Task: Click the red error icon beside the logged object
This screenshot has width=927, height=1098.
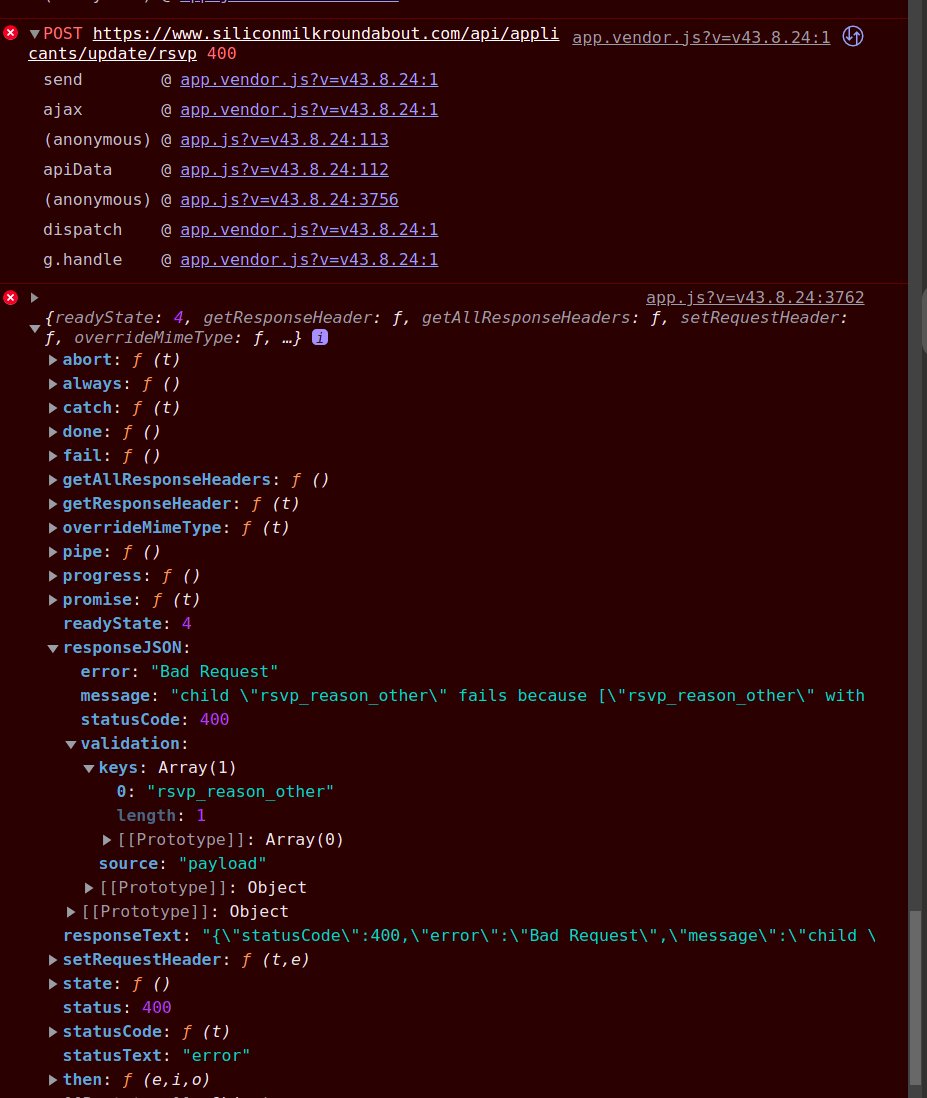Action: click(11, 298)
